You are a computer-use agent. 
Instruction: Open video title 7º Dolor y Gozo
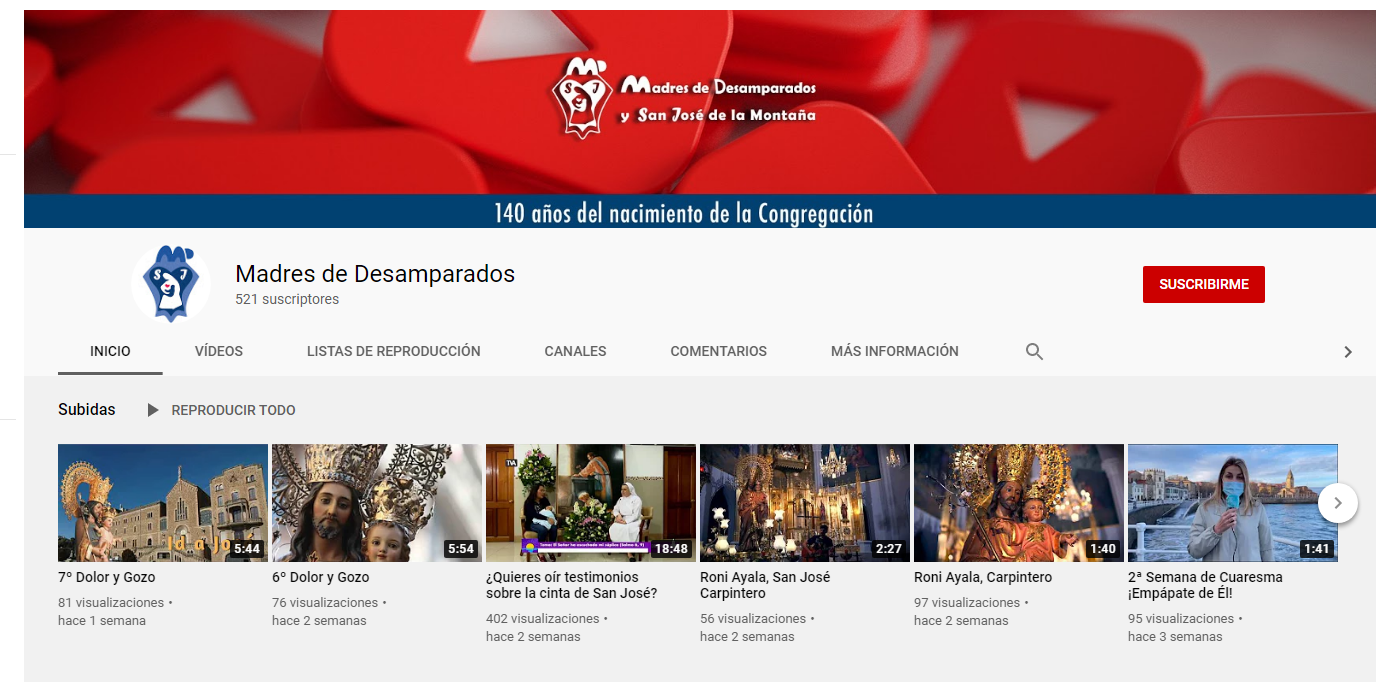point(107,577)
